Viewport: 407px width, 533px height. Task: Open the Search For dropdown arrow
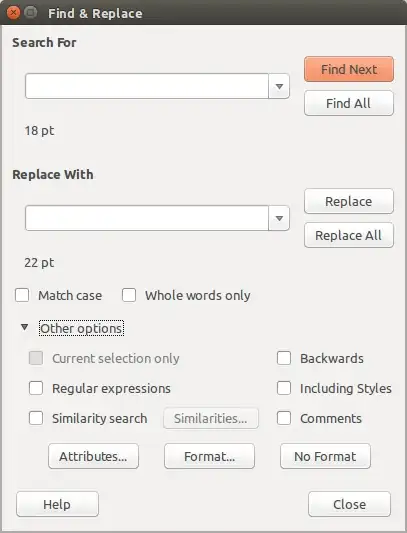(279, 86)
